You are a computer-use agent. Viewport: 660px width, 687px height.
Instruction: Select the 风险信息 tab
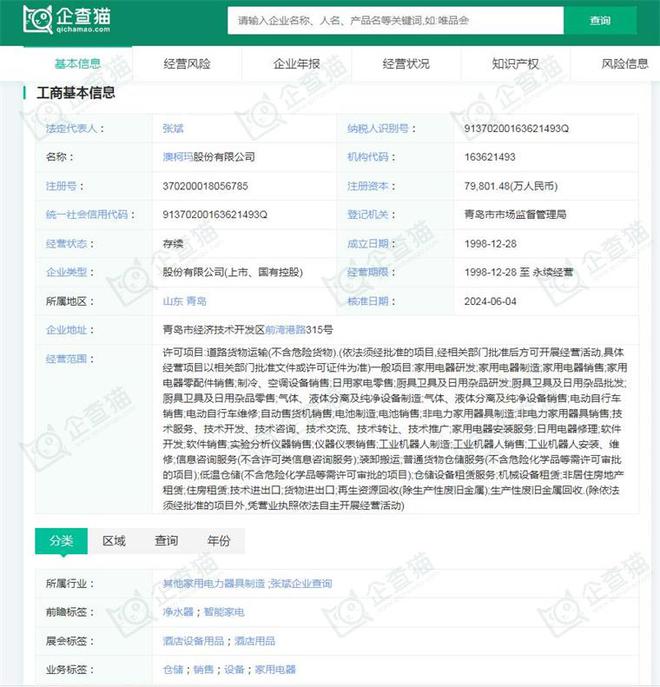[x=625, y=64]
